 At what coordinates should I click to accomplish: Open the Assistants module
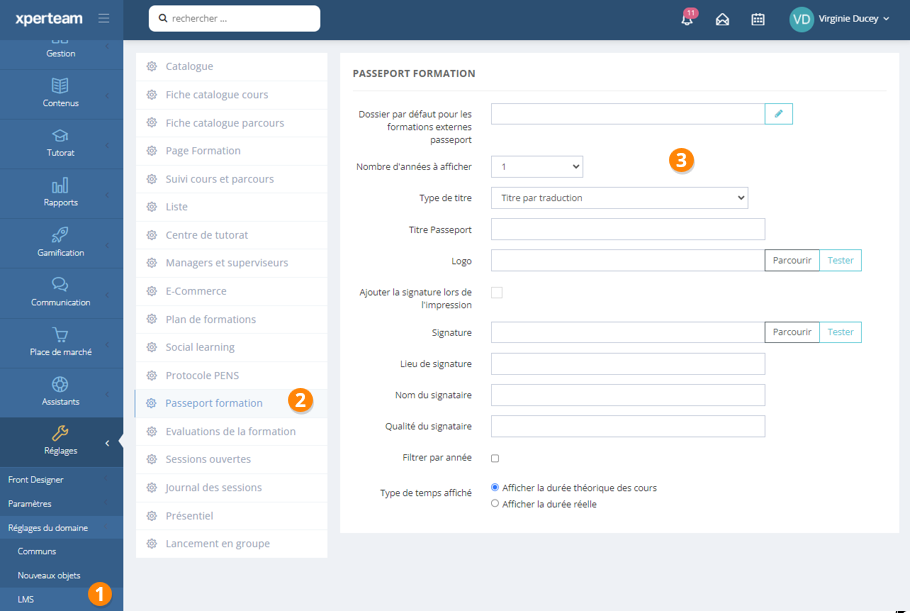pos(61,392)
